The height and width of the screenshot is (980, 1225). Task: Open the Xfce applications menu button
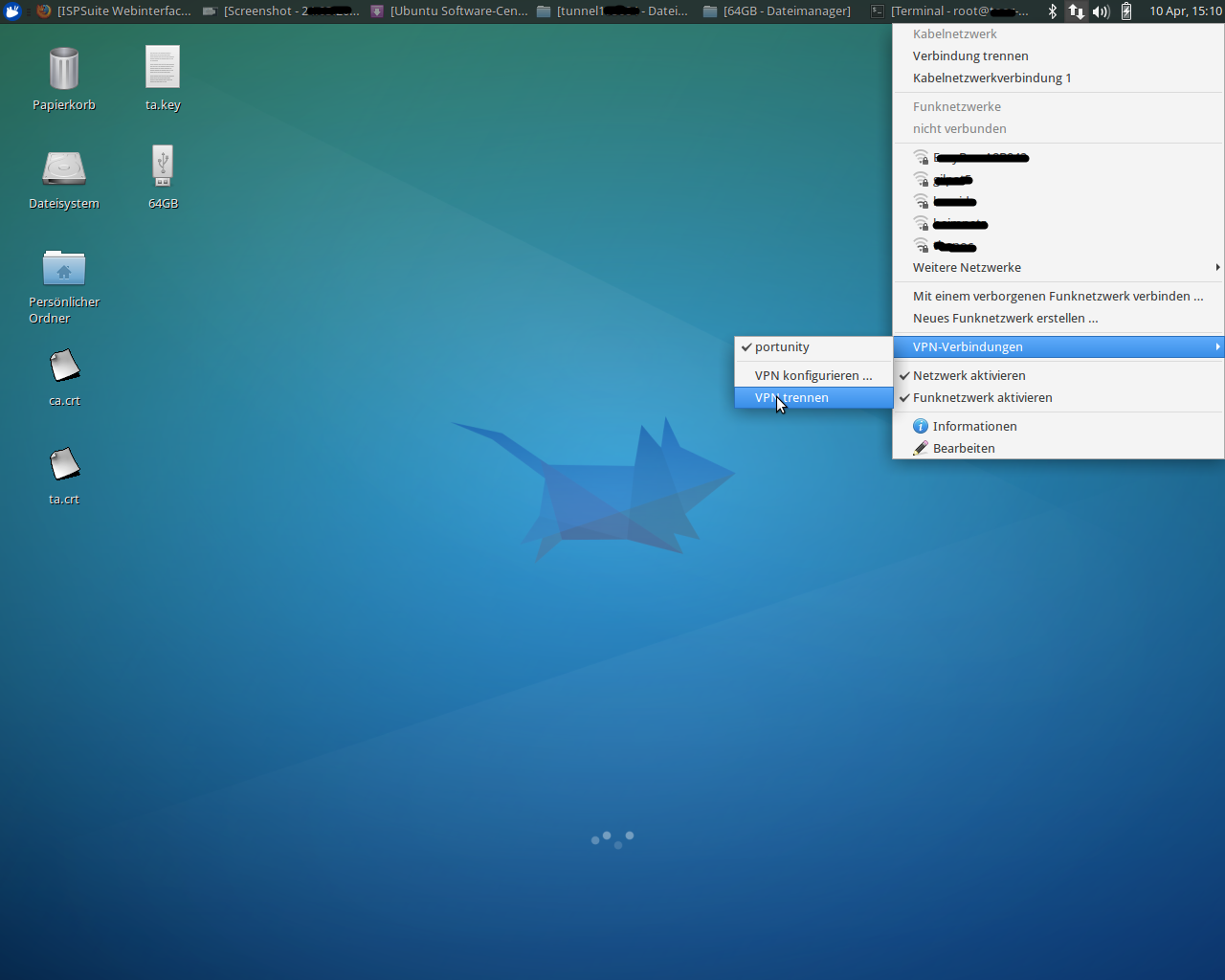pyautogui.click(x=12, y=11)
